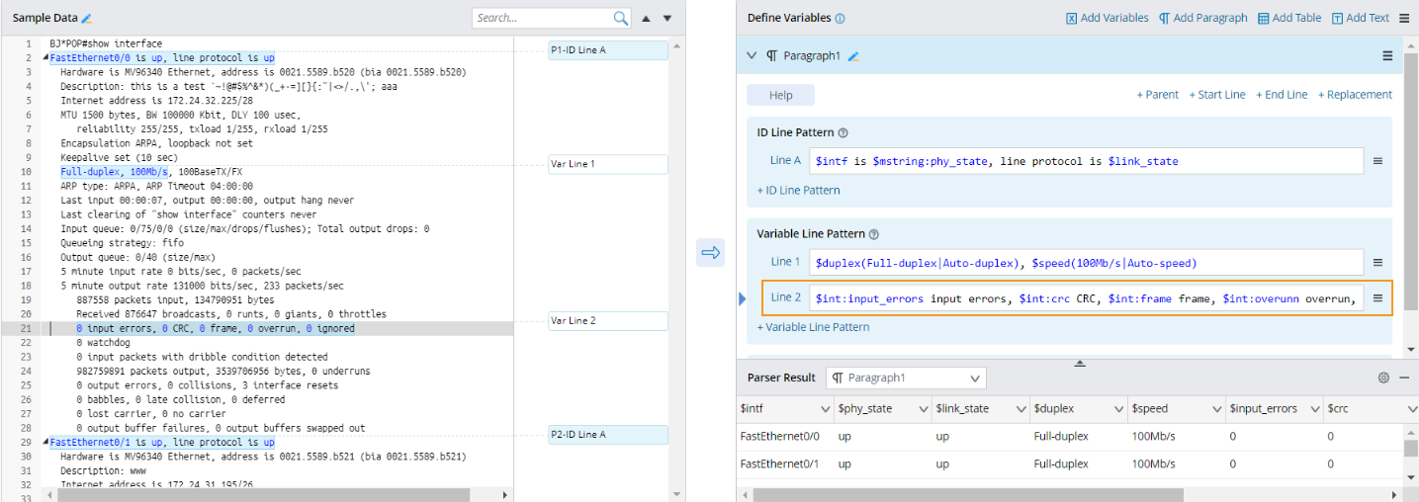Collapse the FastEthernet0/0 block at line 2

click(44, 59)
